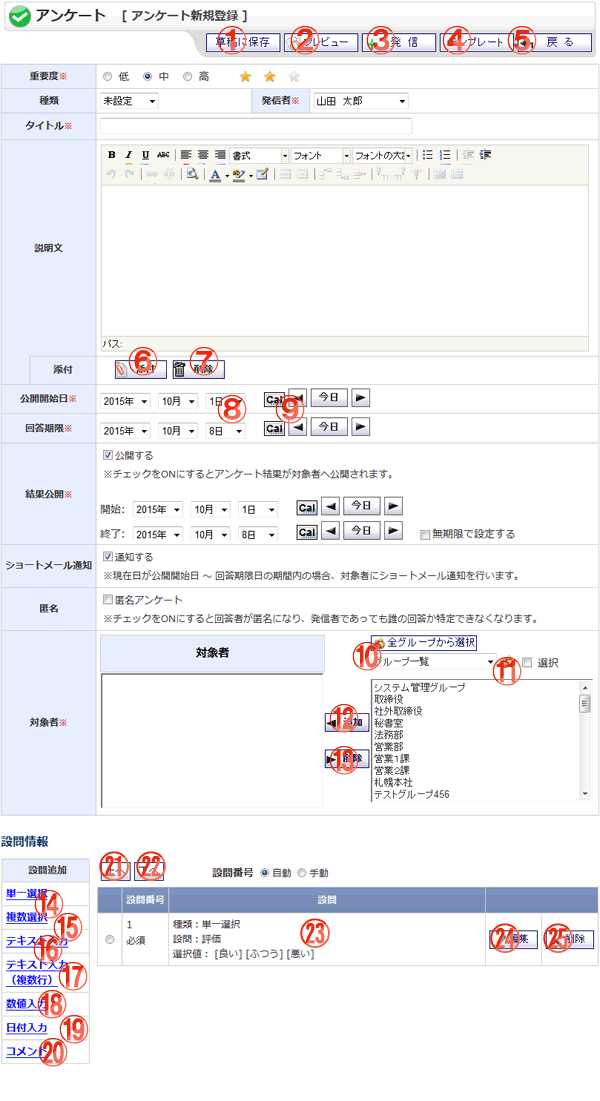
Task: Apply underline formatting in the editor
Action: tap(145, 155)
